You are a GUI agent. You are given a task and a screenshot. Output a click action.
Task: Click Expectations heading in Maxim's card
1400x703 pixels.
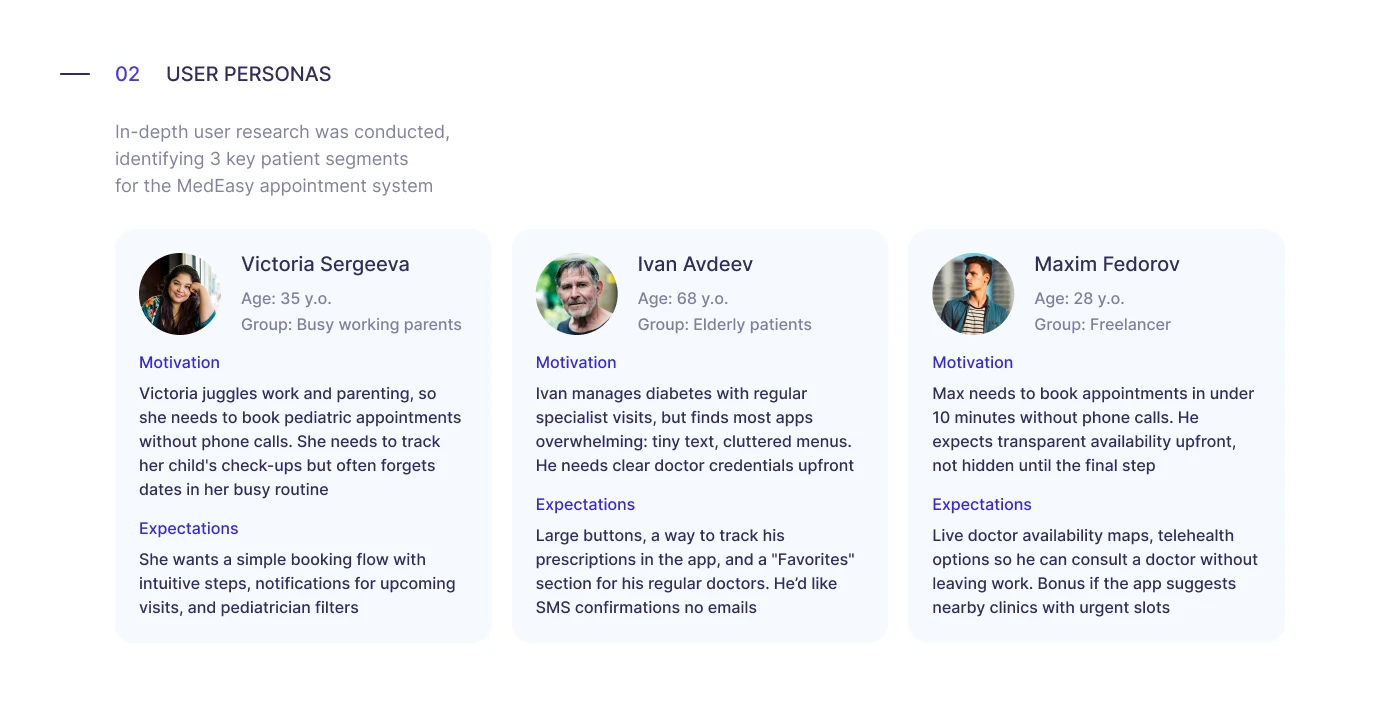tap(981, 504)
